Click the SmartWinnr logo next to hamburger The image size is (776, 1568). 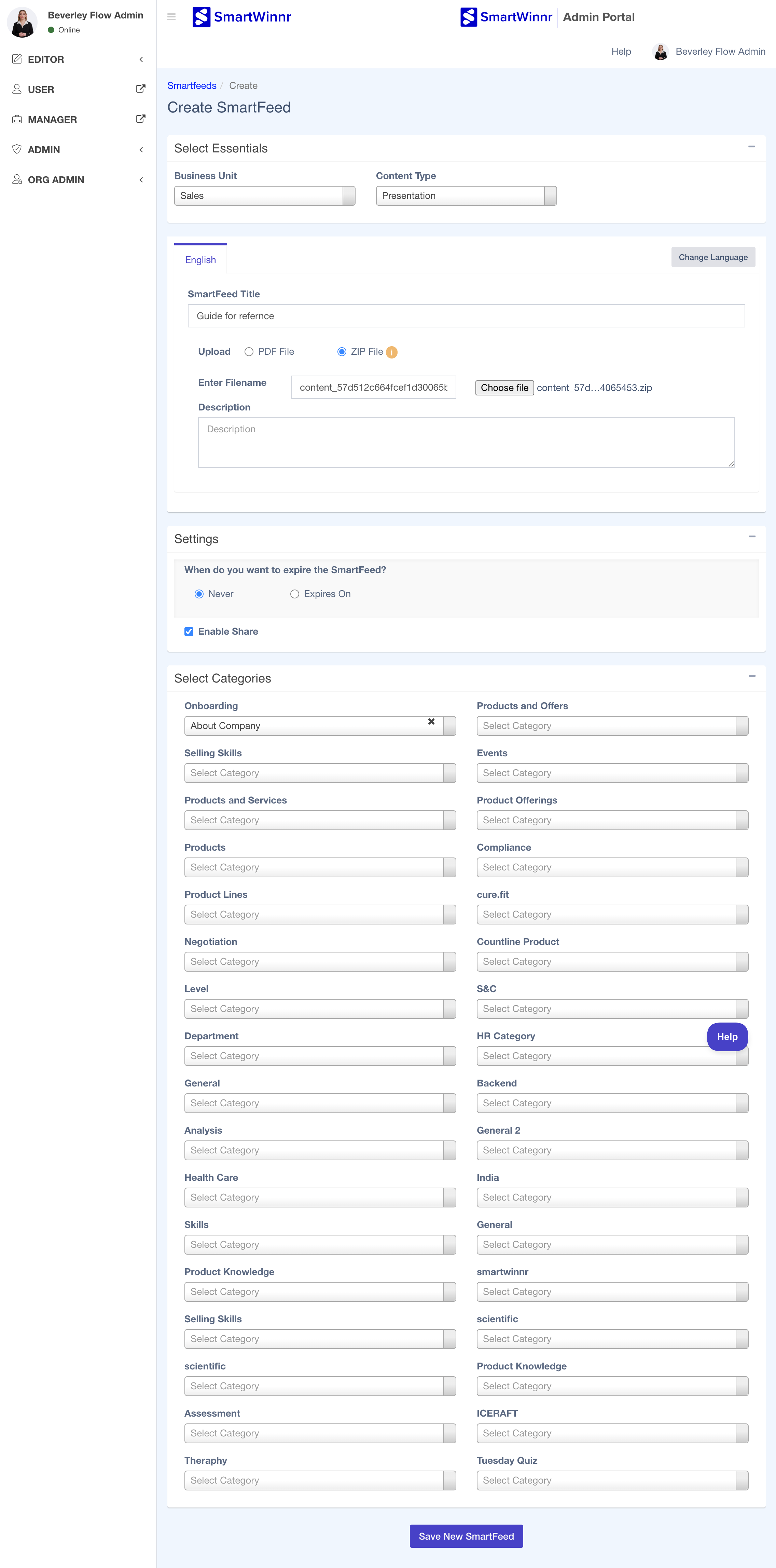241,17
